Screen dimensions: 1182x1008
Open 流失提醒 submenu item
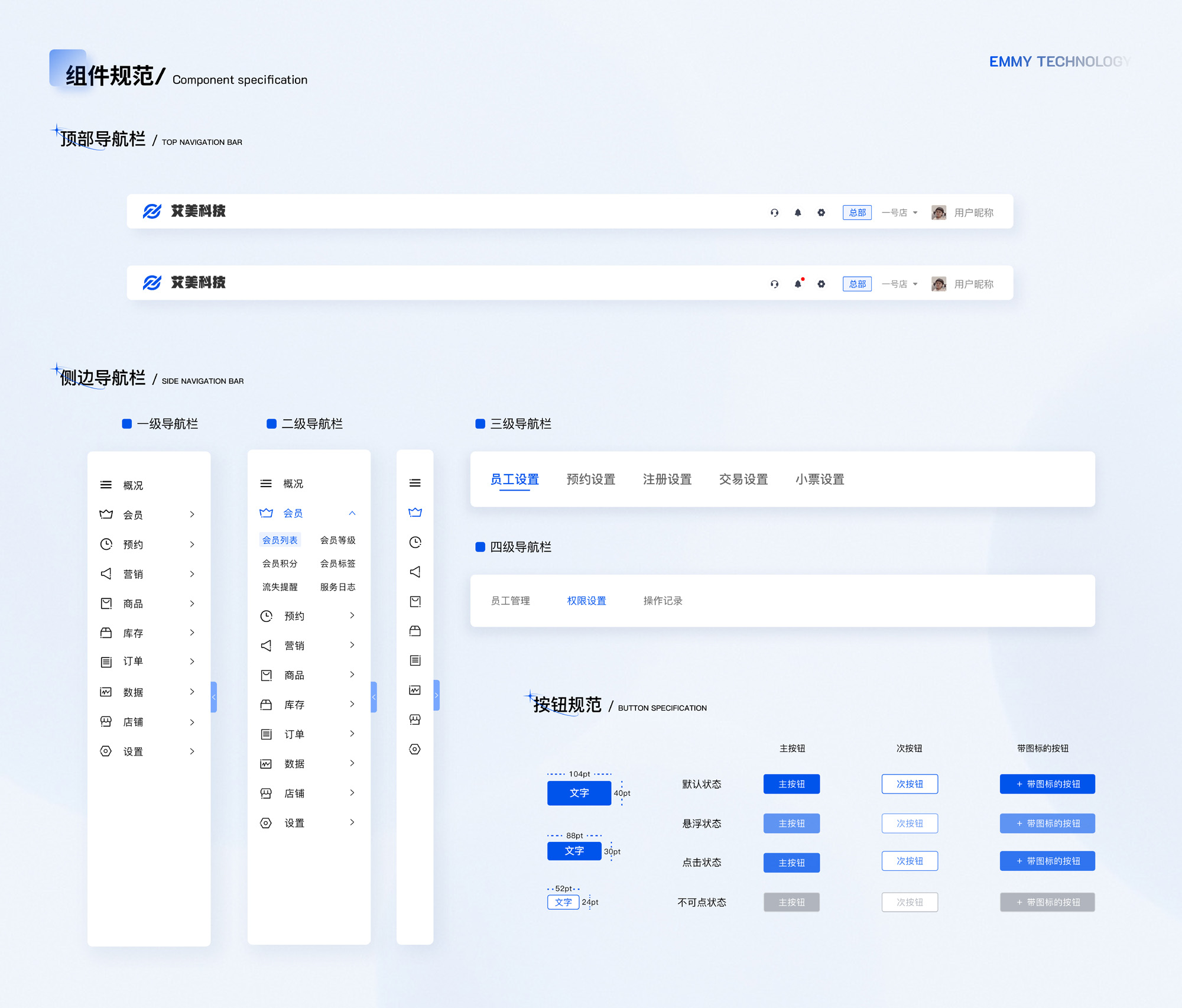coord(280,587)
